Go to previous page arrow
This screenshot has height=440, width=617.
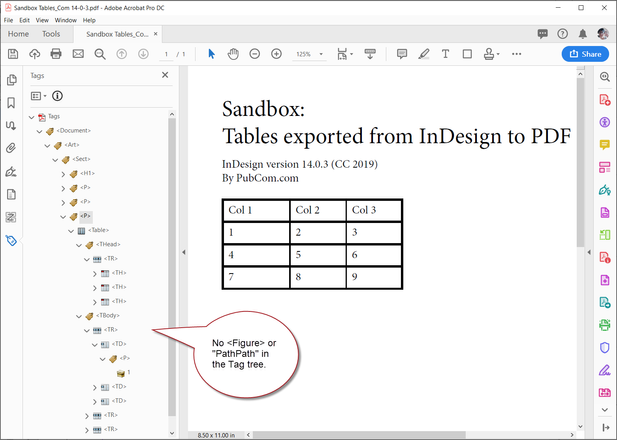[x=122, y=54]
